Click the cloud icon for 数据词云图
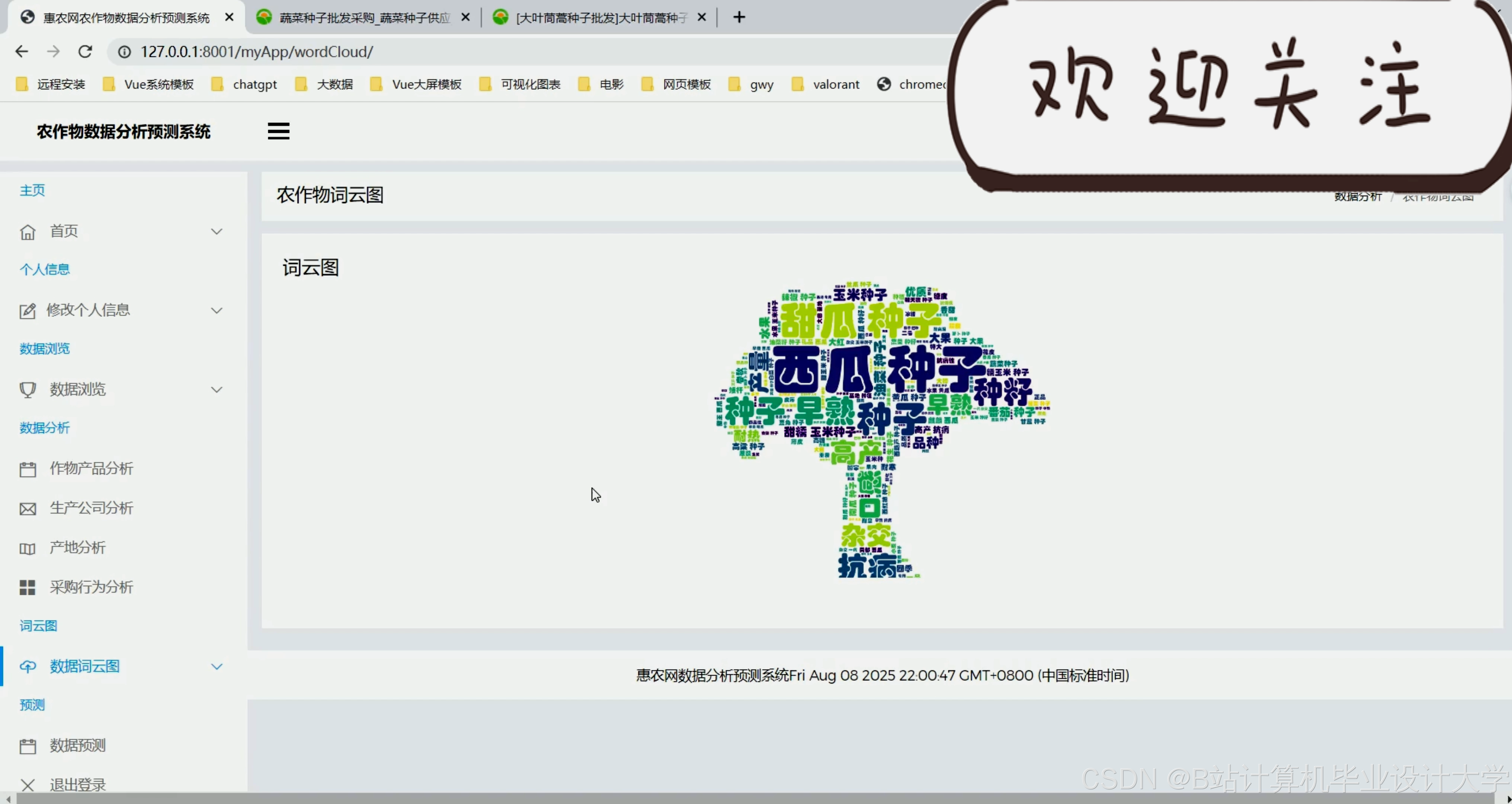Screen dimensions: 1512x804 click(28, 667)
